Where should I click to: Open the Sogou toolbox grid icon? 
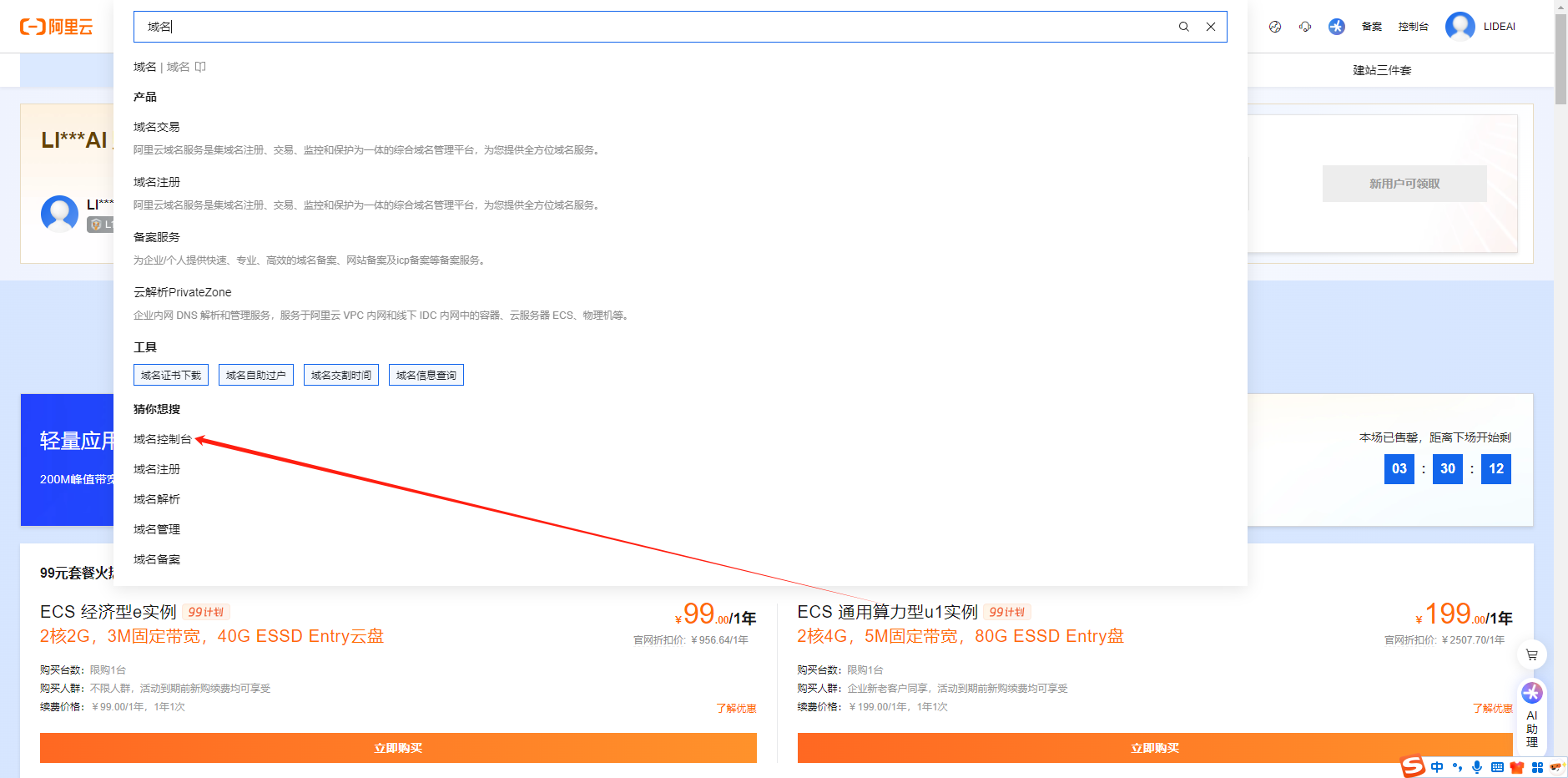tap(1537, 766)
